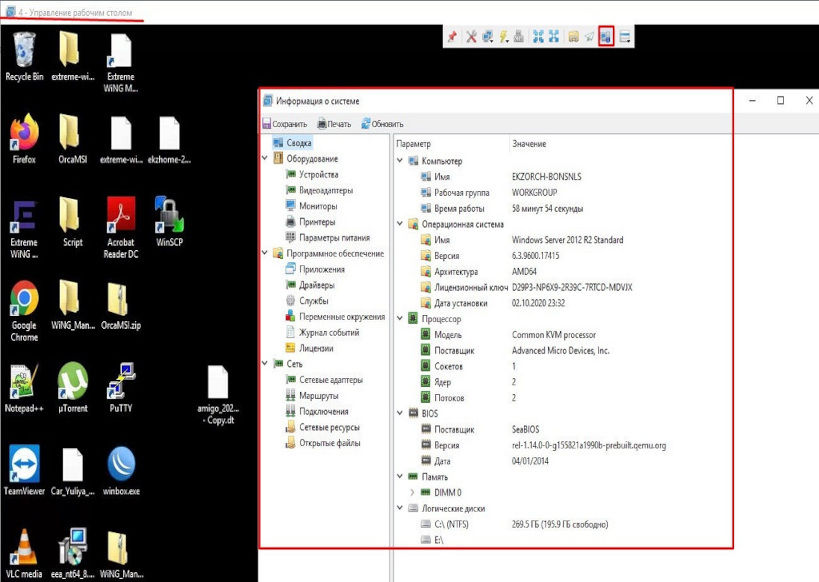This screenshot has width=819, height=582.
Task: Collapse the Процессор parameter group
Action: click(400, 318)
